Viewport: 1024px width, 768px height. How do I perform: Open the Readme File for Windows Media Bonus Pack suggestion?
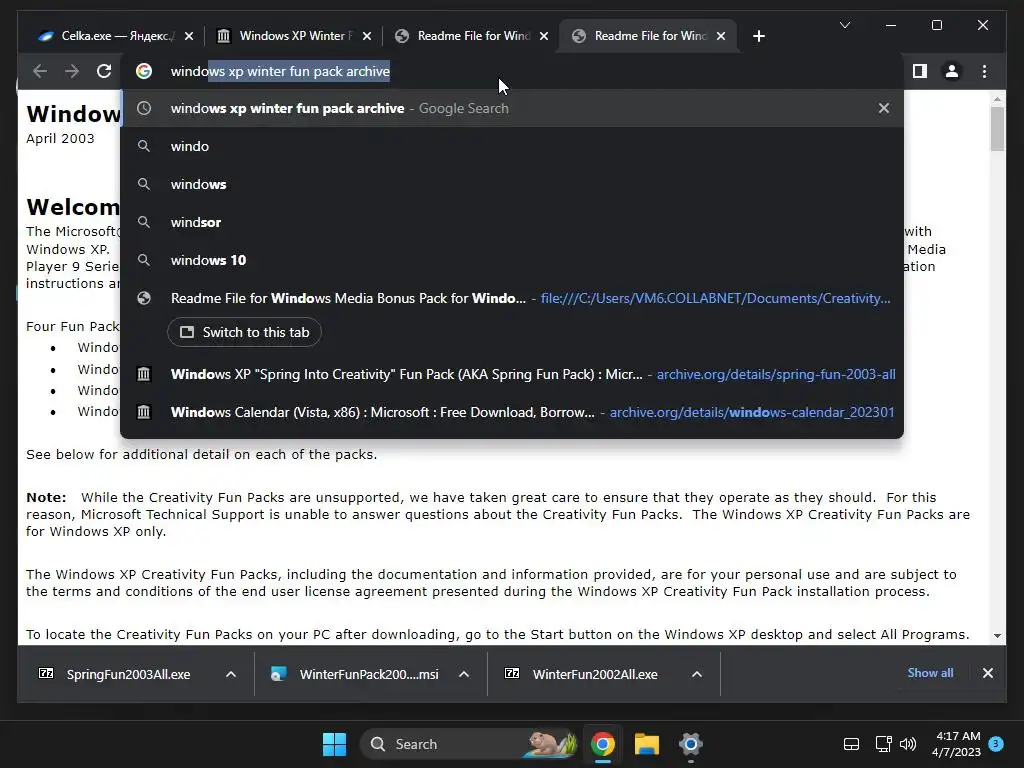(x=512, y=298)
